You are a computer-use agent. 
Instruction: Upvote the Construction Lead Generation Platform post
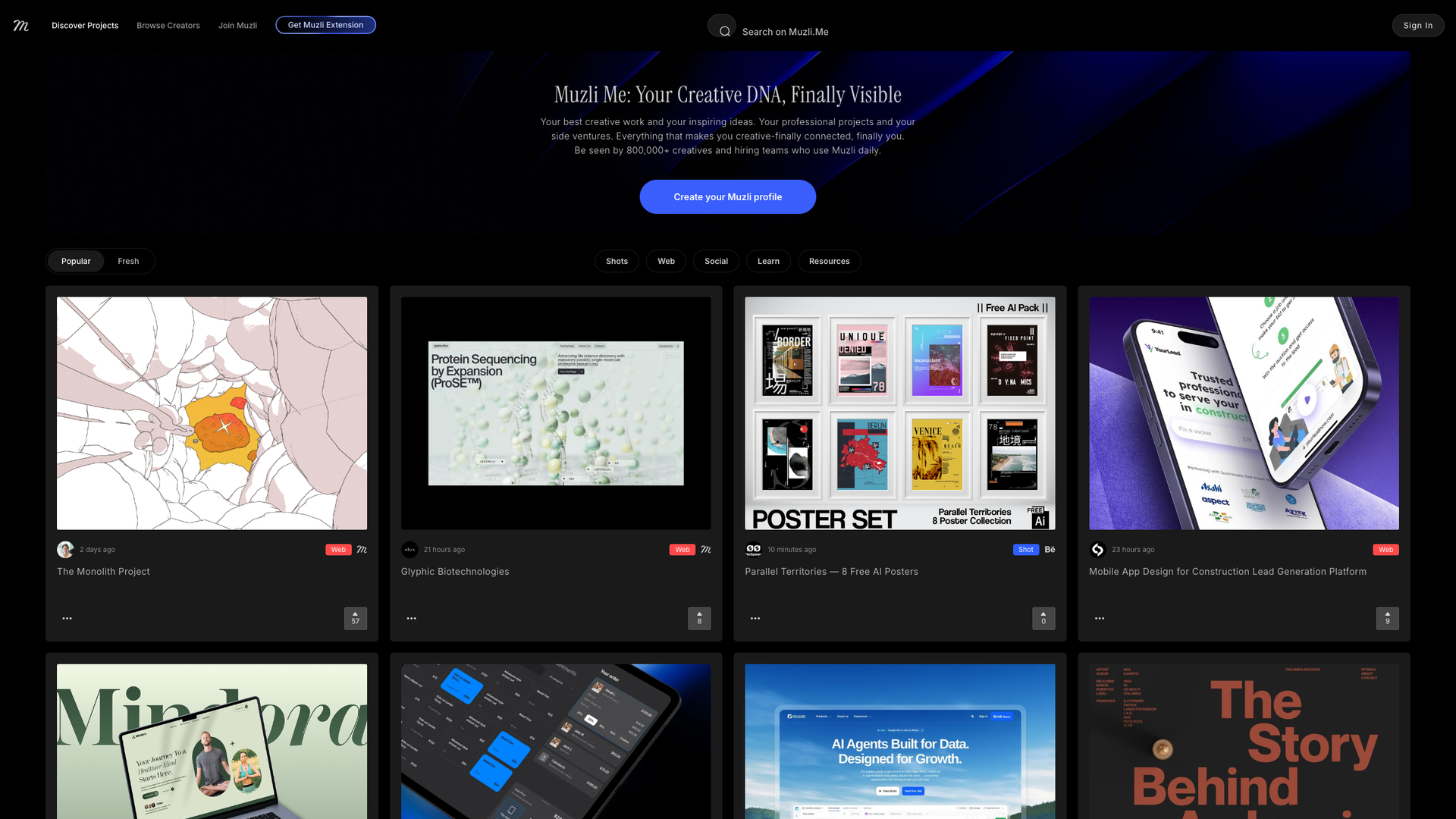[x=1388, y=618]
